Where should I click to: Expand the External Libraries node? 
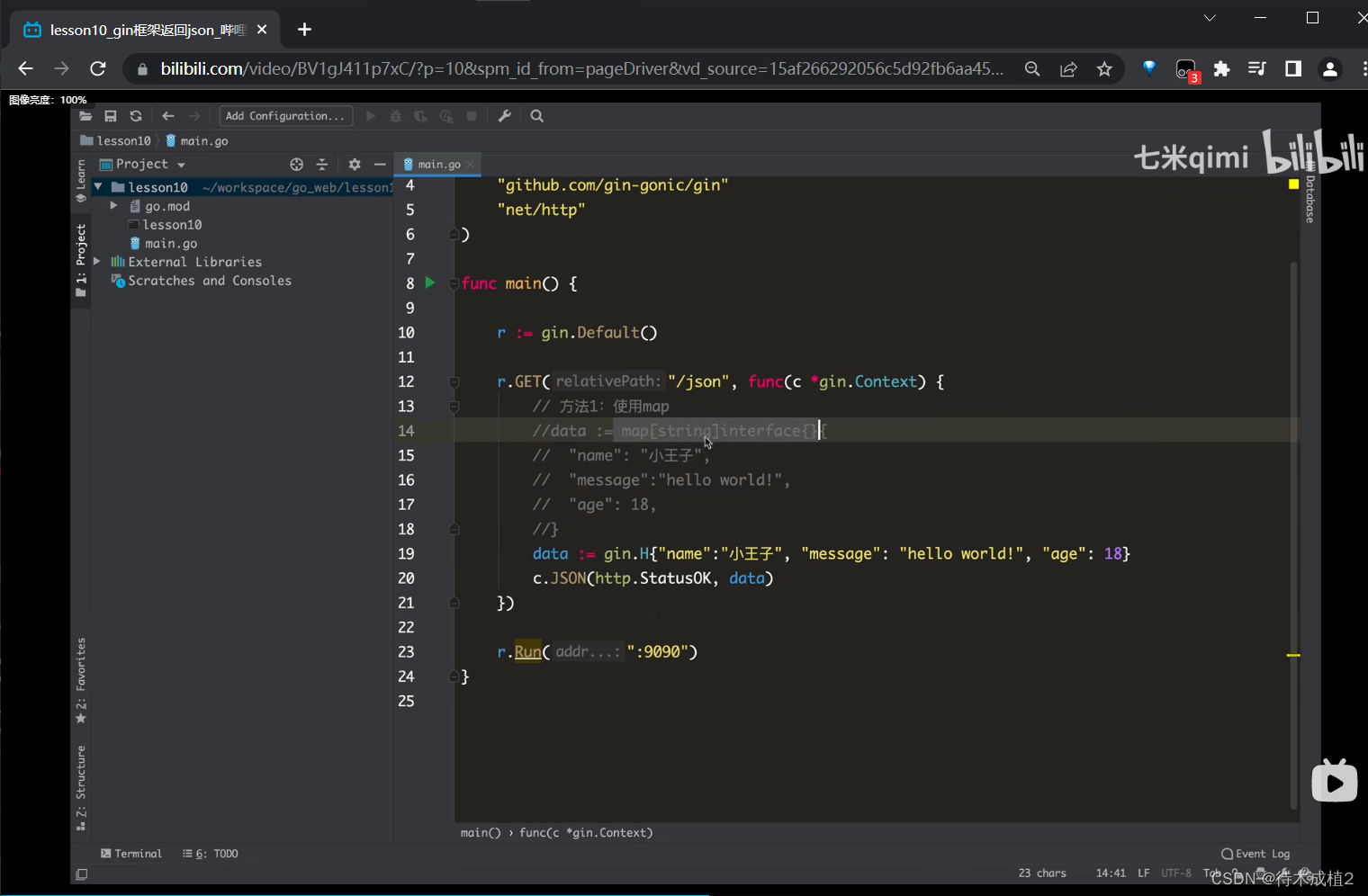(97, 262)
